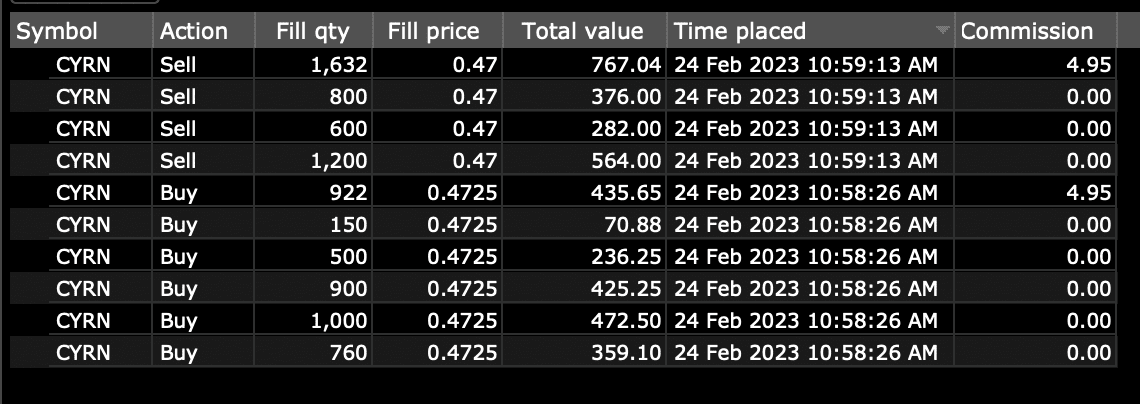1140x404 pixels.
Task: Click the 4.95 commission on the 767.04 row
Action: [x=1089, y=65]
